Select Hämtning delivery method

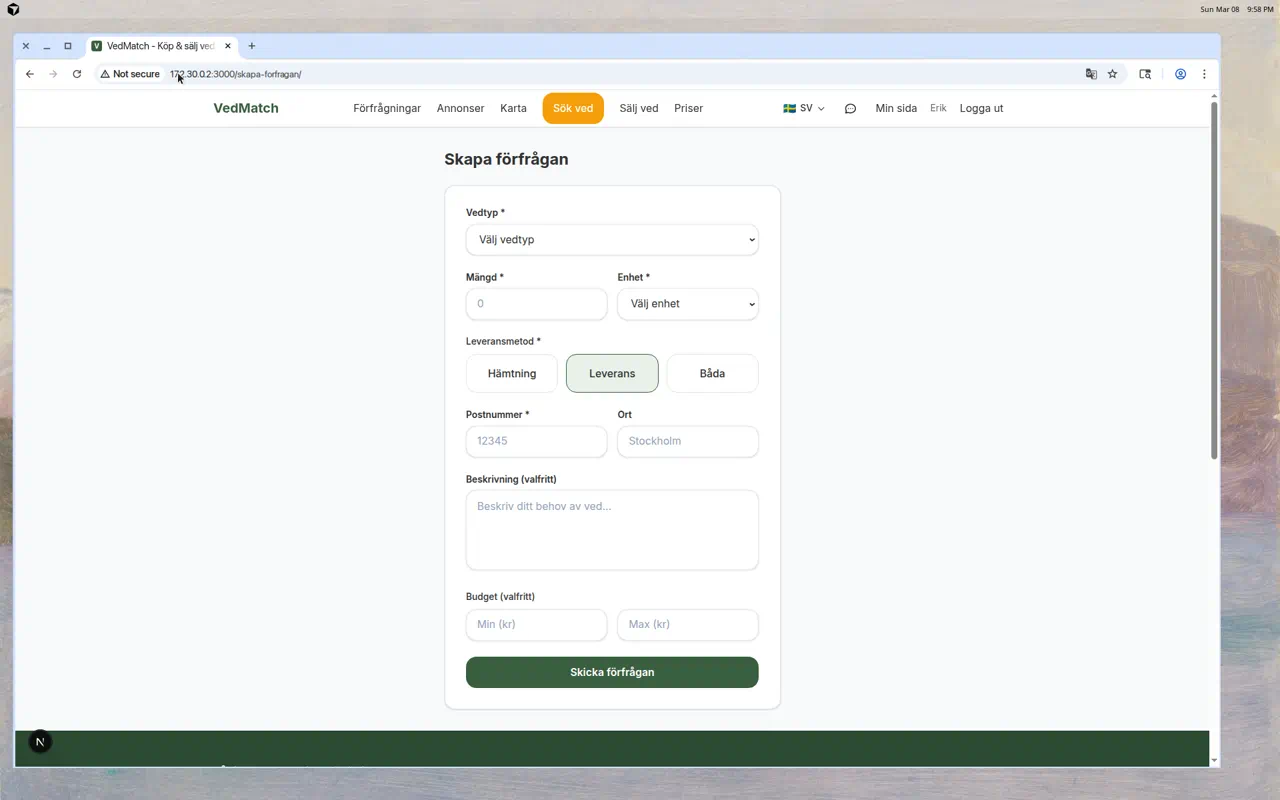point(512,373)
